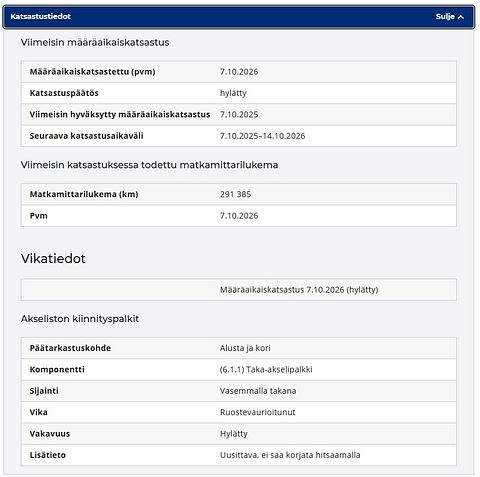Select the Viimeisin määräaikaiskatsastus heading

pos(95,42)
